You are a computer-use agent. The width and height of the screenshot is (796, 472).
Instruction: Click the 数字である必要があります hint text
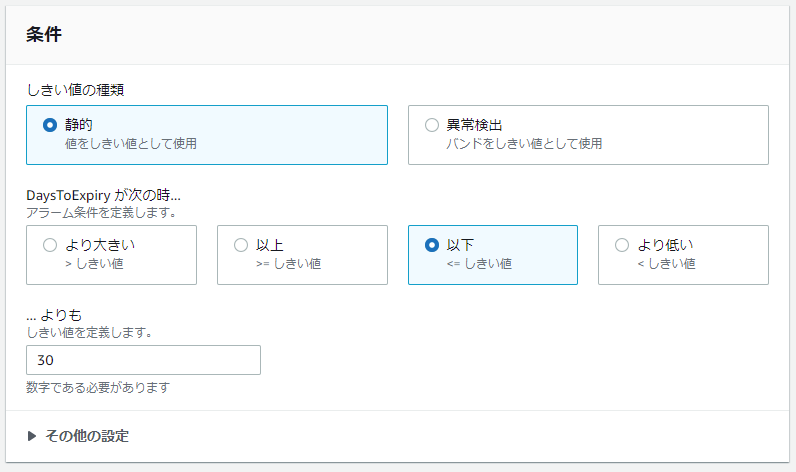tap(98, 388)
